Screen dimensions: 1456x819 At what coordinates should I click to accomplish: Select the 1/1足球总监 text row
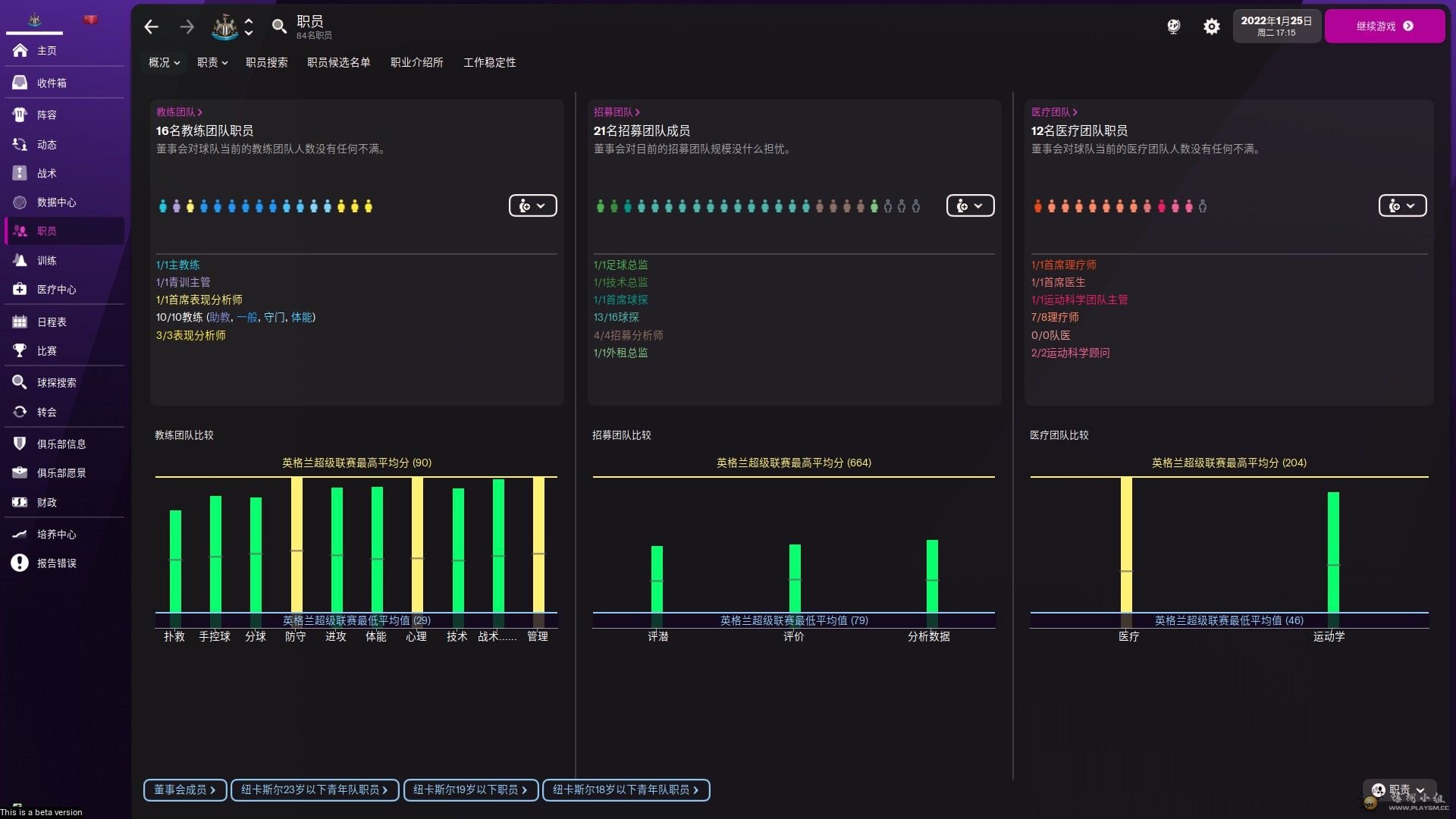[x=621, y=265]
